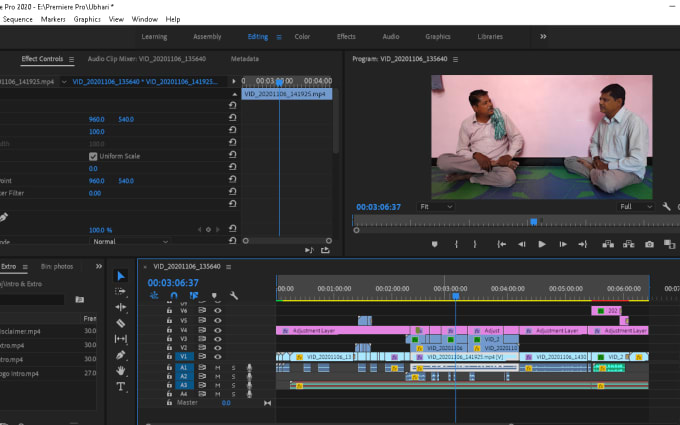The image size is (680, 425).
Task: Open the Program monitor panel menu
Action: click(x=455, y=59)
